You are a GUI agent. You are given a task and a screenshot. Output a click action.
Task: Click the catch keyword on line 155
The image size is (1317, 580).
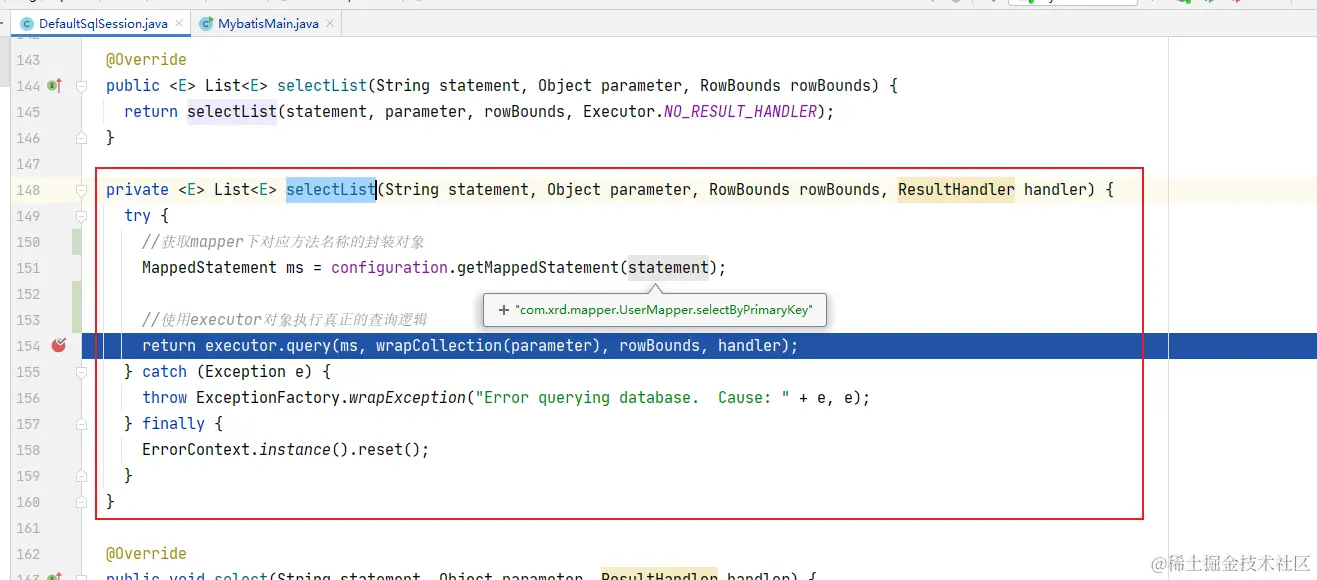[165, 372]
